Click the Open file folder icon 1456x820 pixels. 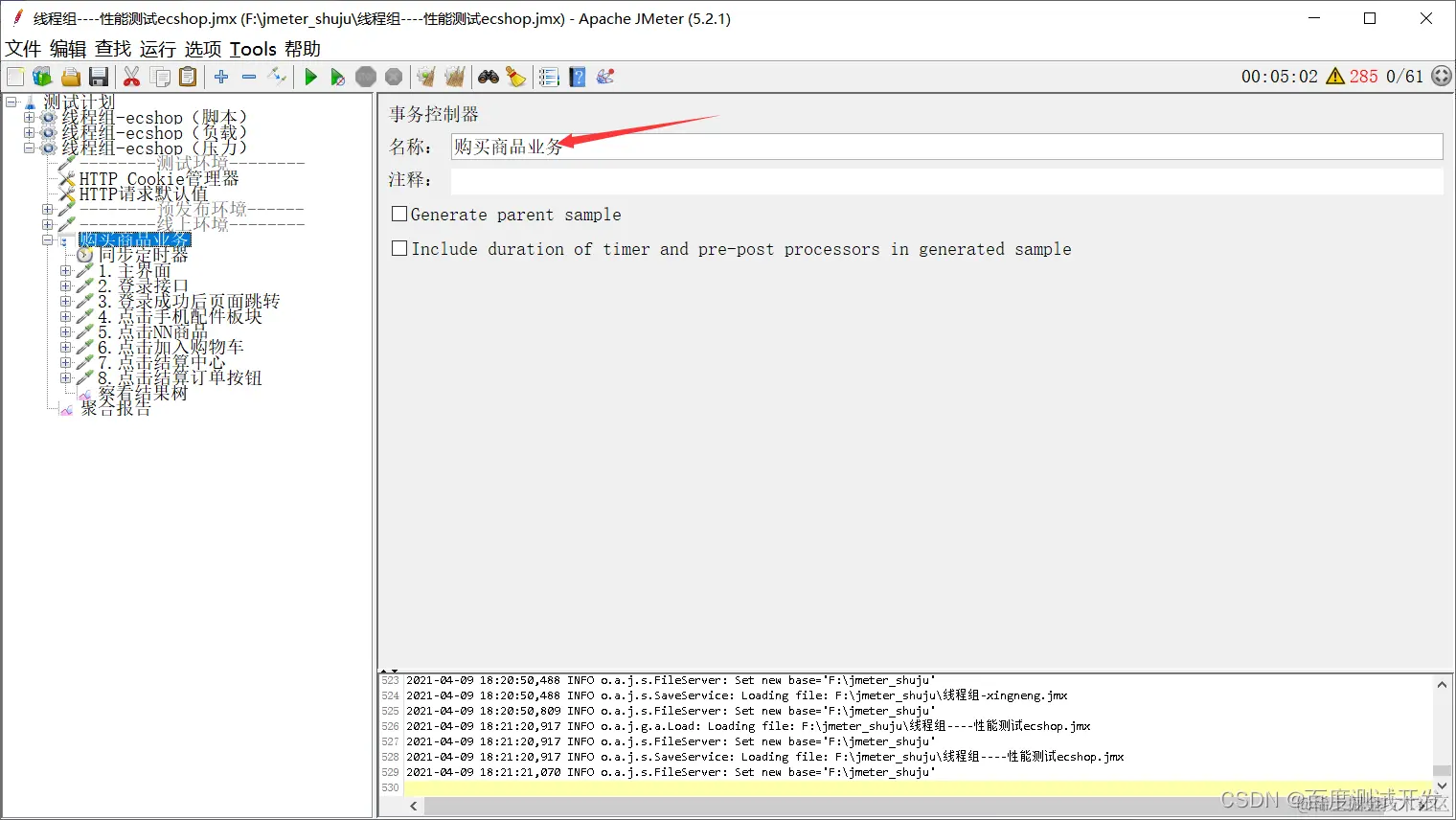click(71, 77)
